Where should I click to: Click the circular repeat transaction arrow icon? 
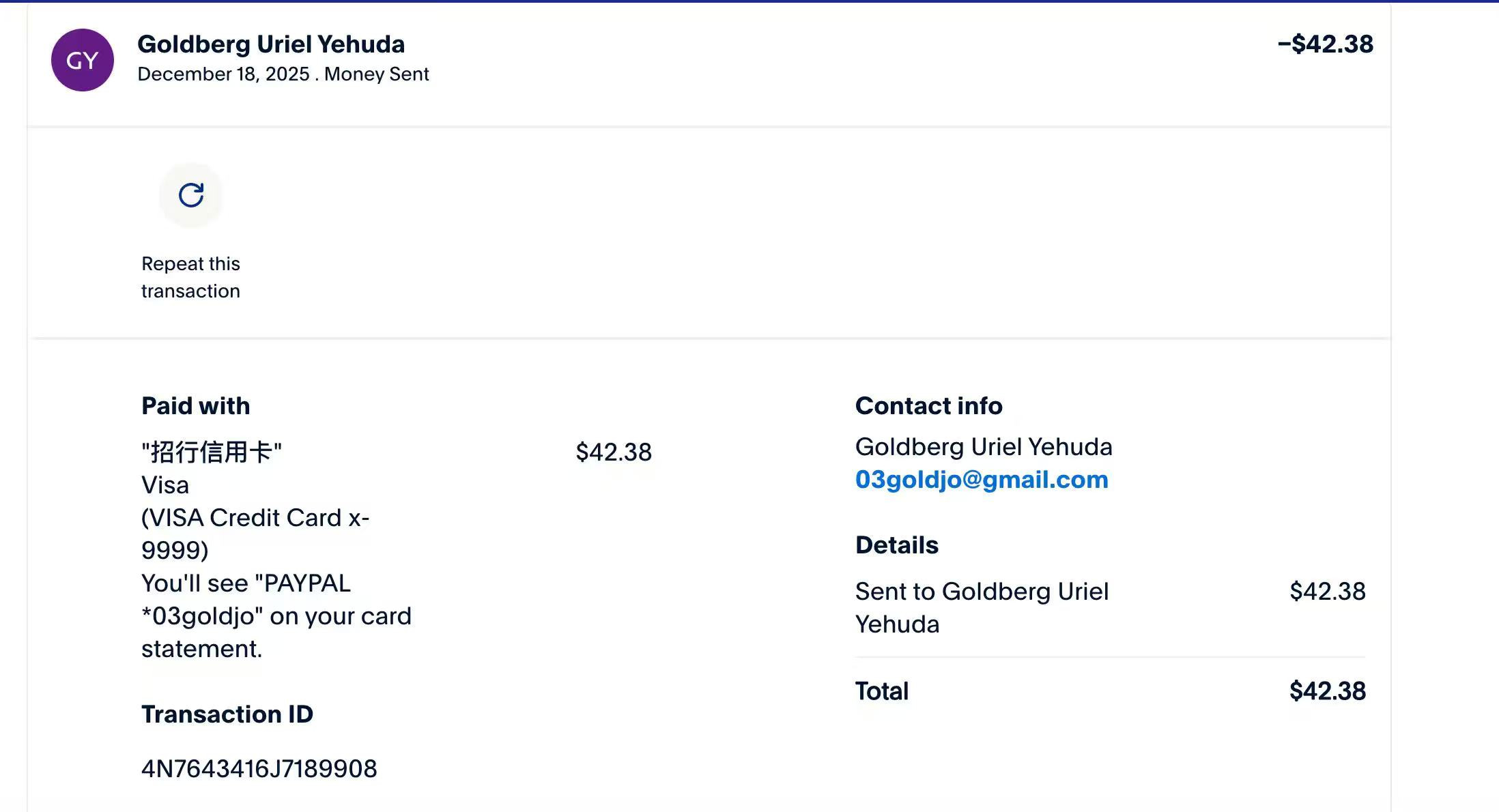tap(191, 195)
